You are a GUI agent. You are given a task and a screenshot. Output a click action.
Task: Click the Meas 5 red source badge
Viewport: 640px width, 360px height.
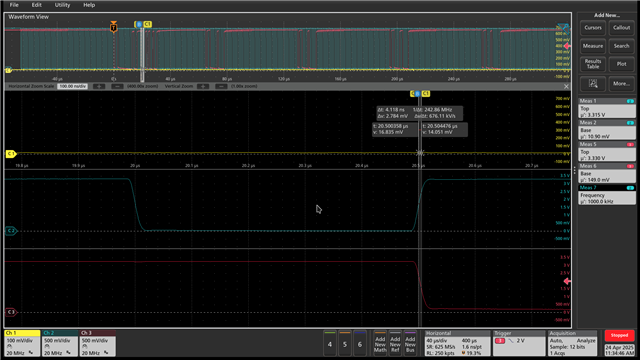(x=630, y=144)
